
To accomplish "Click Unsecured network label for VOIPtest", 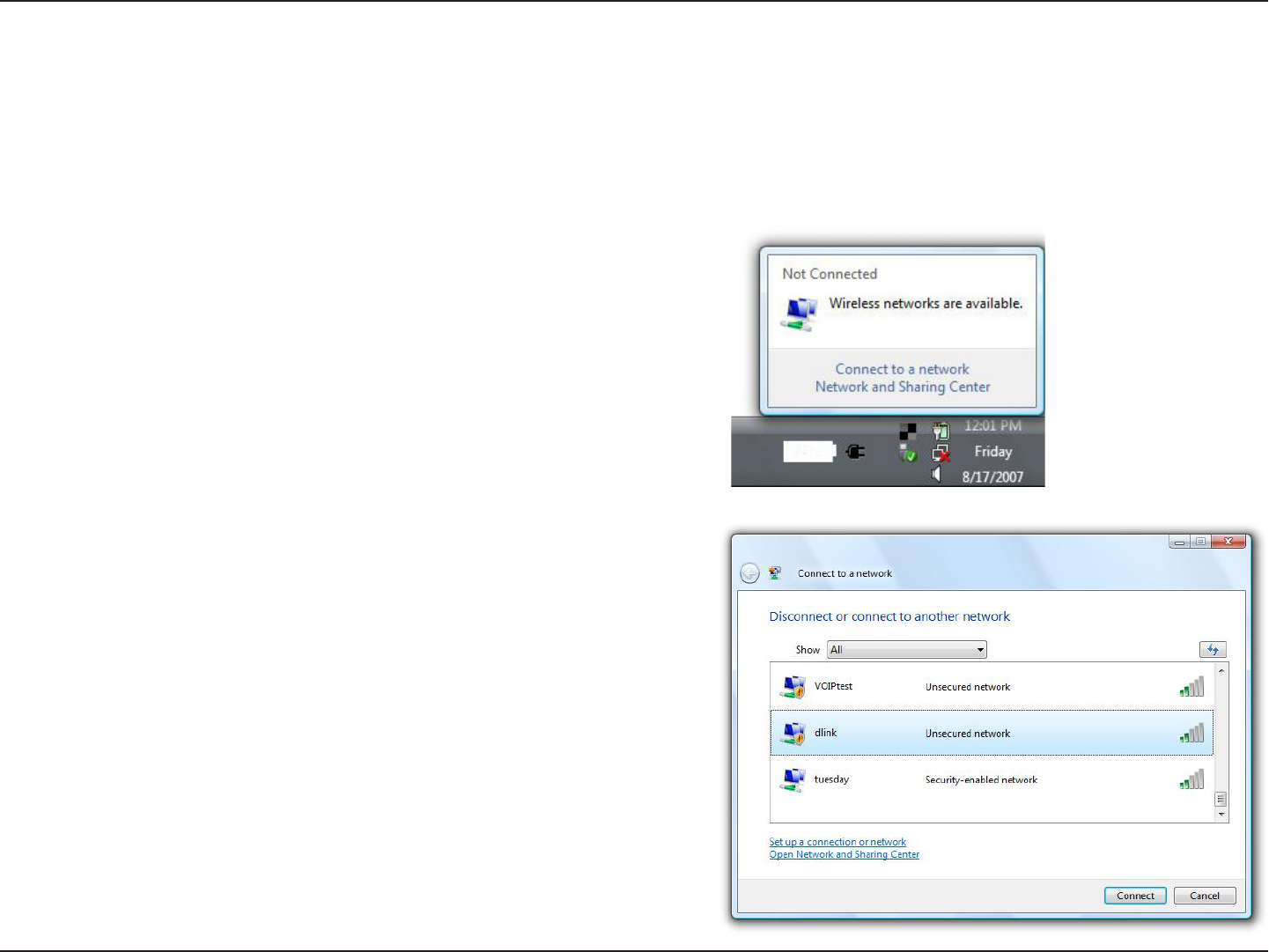I will (x=968, y=687).
